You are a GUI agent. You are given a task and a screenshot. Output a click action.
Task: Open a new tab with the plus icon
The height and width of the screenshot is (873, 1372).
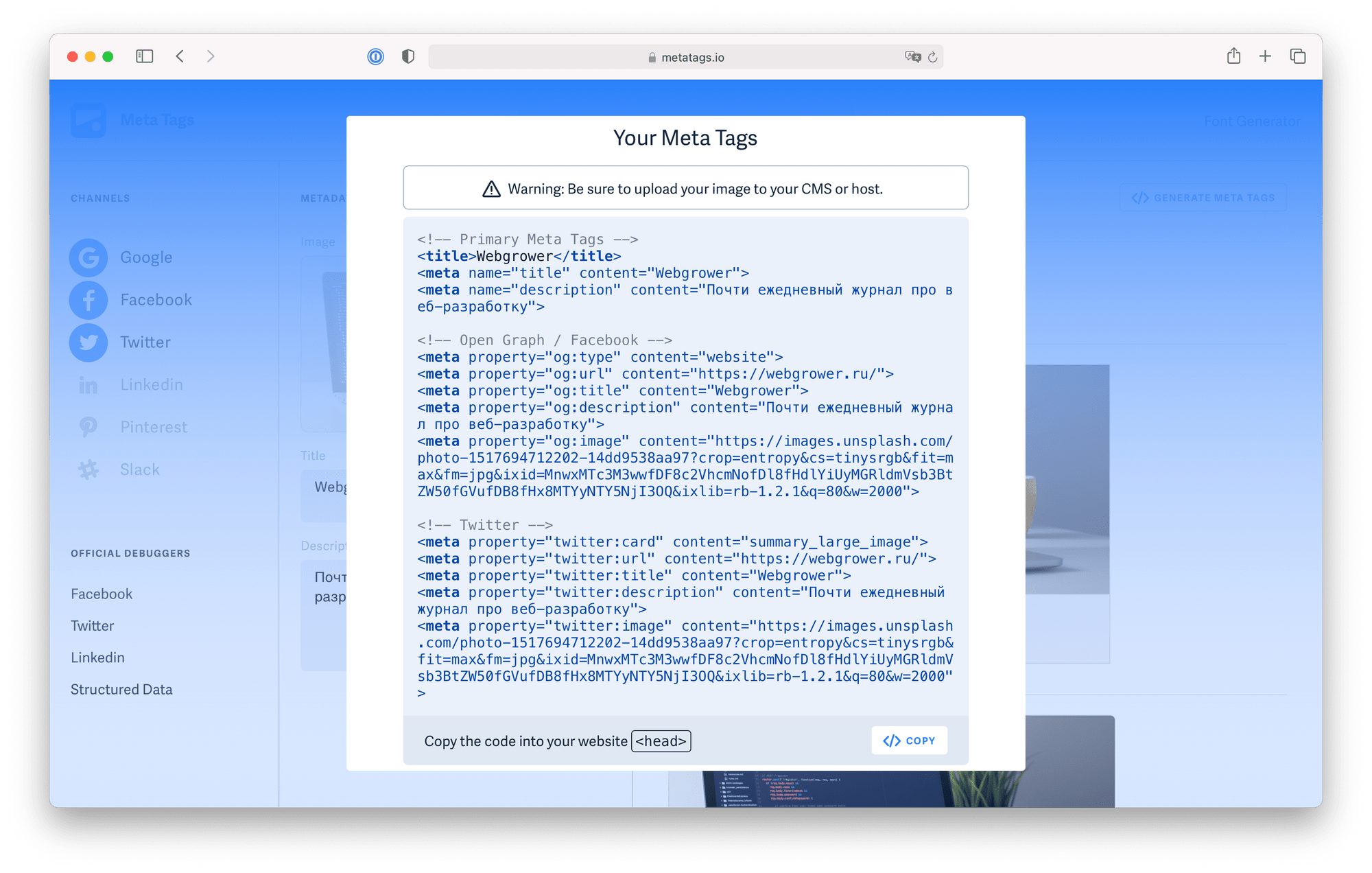pyautogui.click(x=1265, y=56)
